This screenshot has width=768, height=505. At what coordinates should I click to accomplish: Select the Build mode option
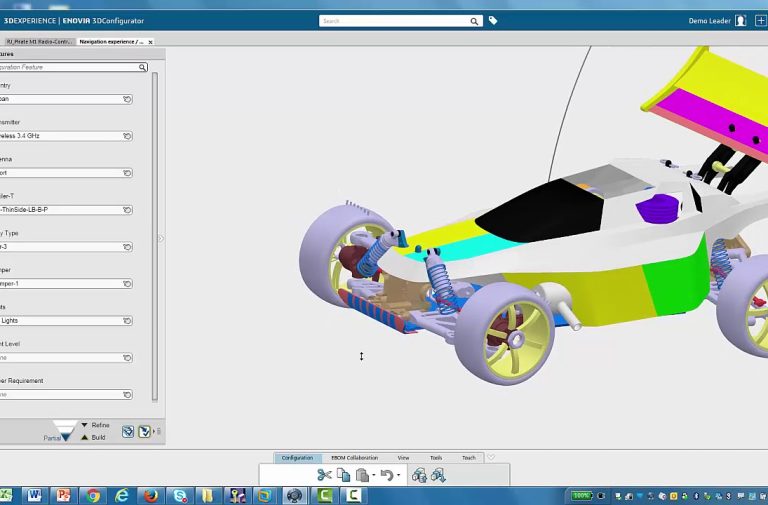pyautogui.click(x=98, y=437)
